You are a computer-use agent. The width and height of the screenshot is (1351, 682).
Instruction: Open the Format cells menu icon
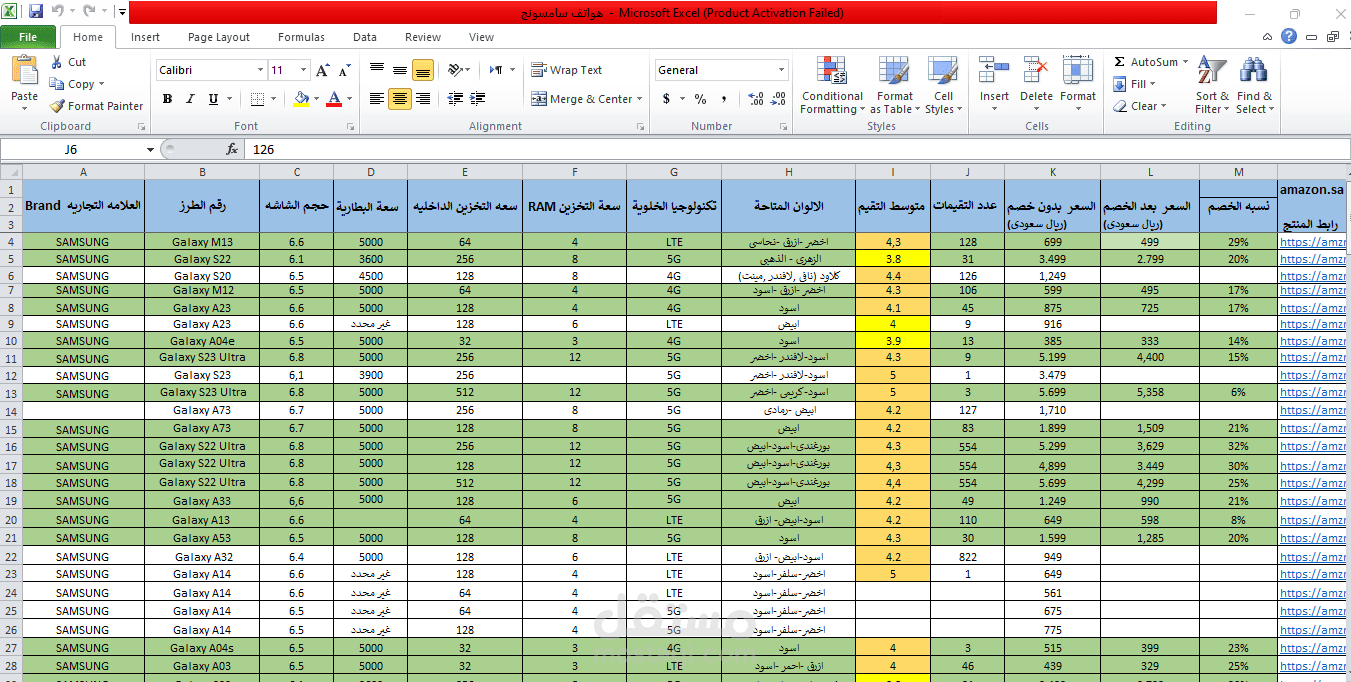tap(1078, 70)
